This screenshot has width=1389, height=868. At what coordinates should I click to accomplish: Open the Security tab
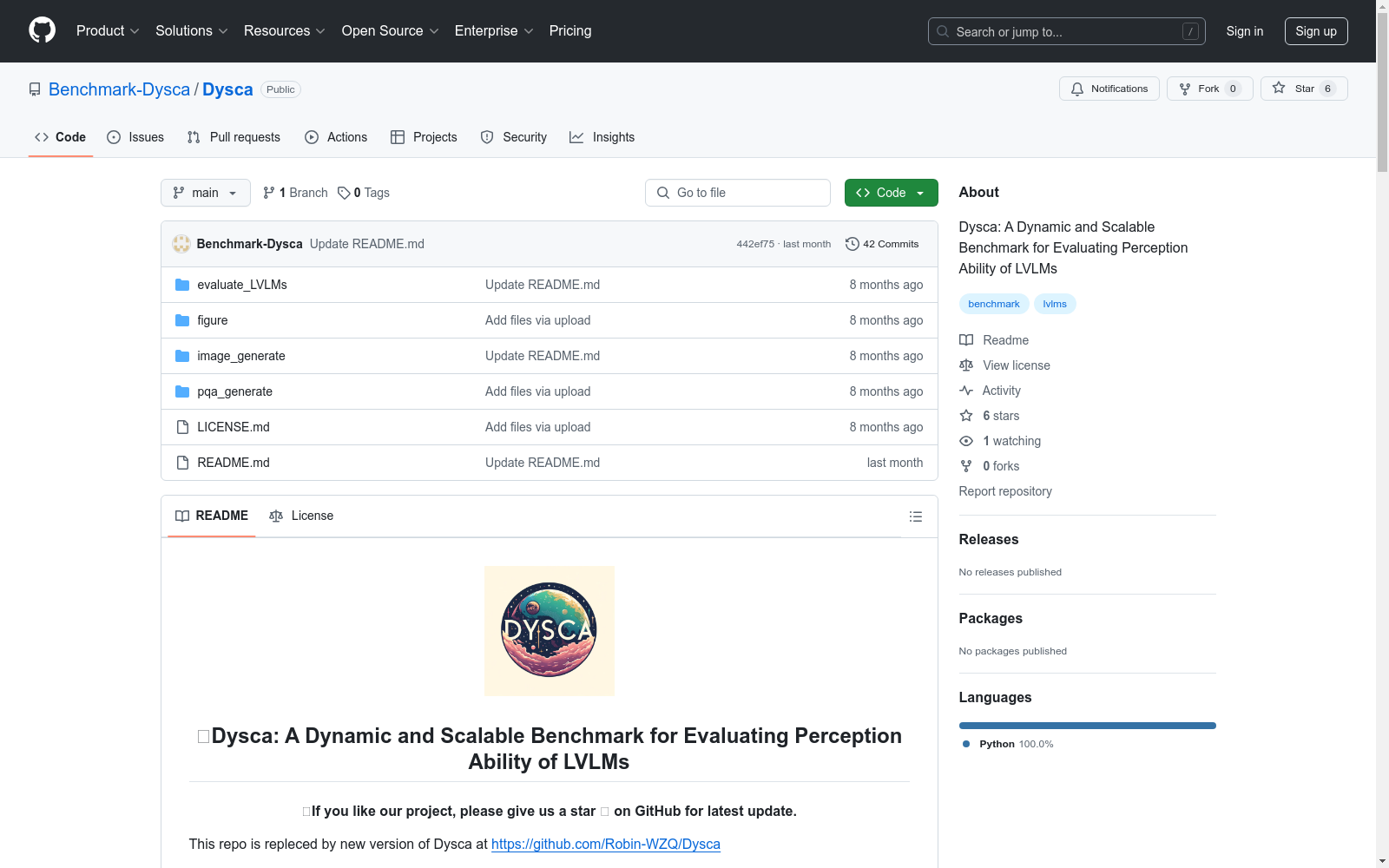point(514,137)
